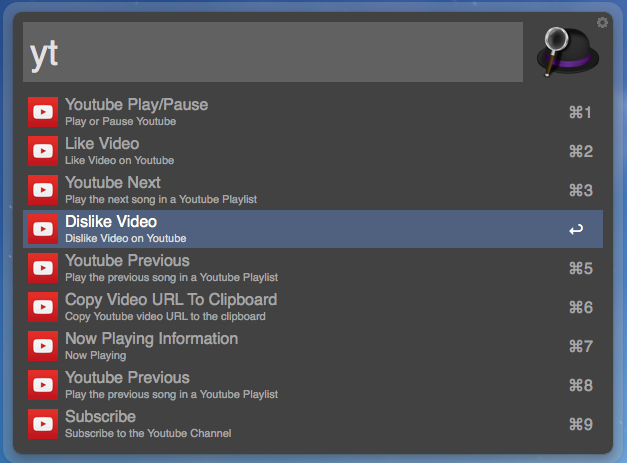Select the Youtube Play/Pause result
This screenshot has height=463, width=627.
tap(300, 112)
